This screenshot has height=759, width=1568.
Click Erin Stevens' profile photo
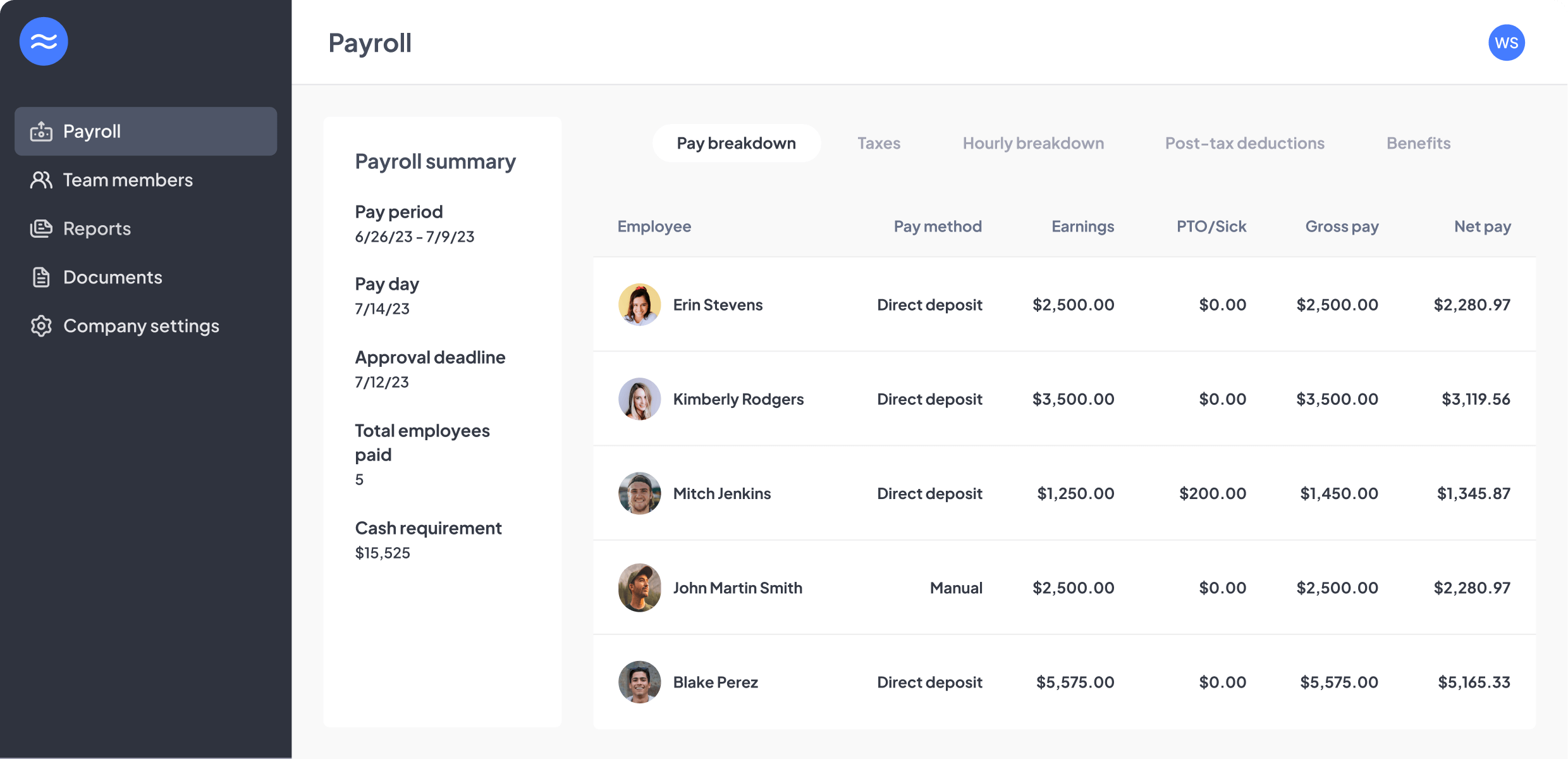click(639, 304)
